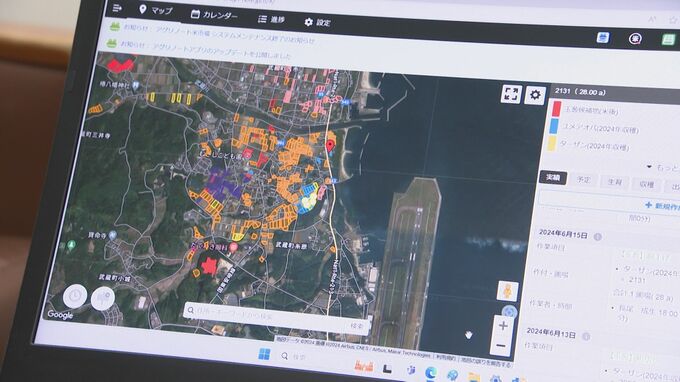The width and height of the screenshot is (680, 382).
Task: Click the clock history round button on map
Action: (x=75, y=297)
